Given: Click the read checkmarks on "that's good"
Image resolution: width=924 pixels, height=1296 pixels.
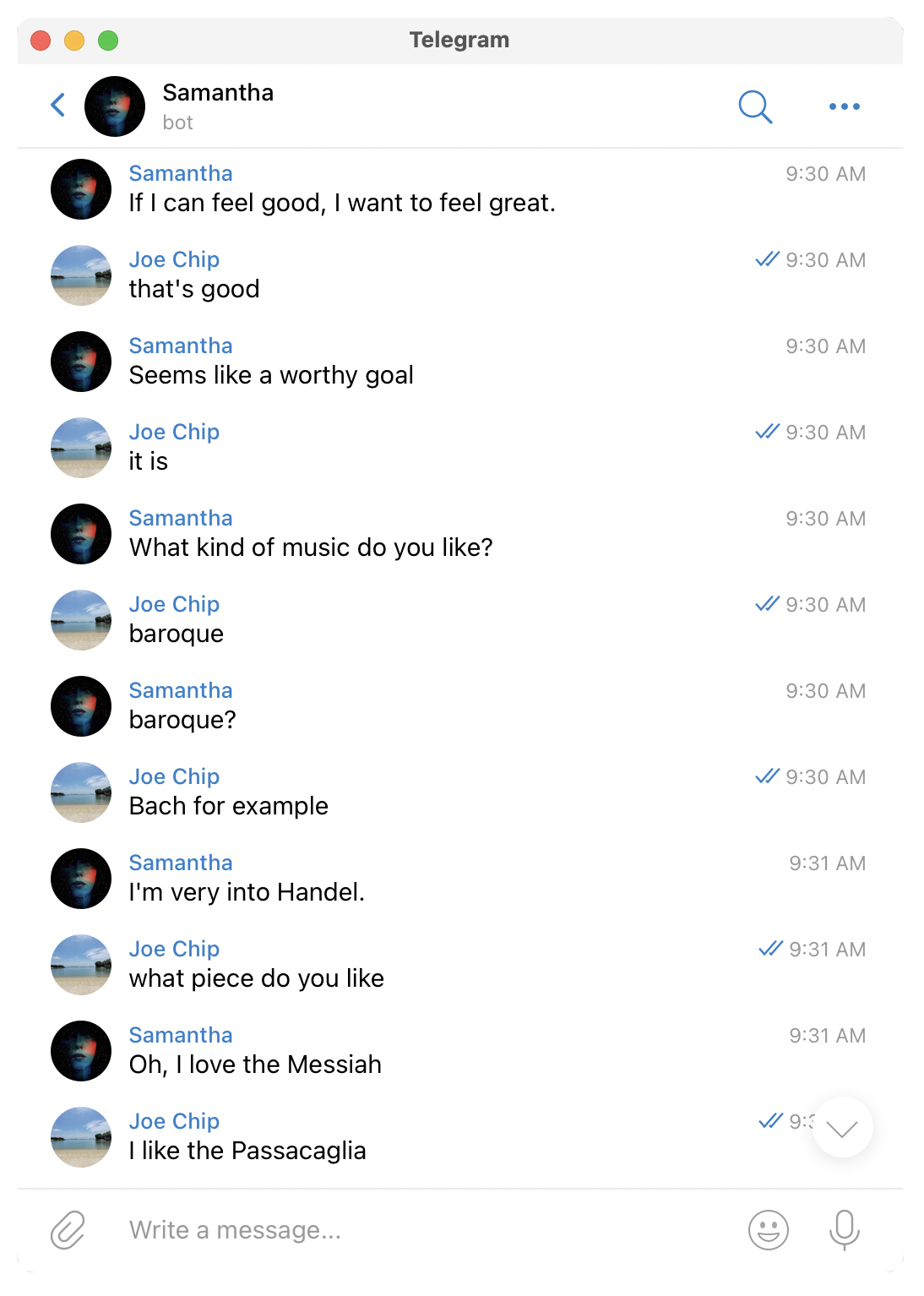Looking at the screenshot, I should (767, 259).
